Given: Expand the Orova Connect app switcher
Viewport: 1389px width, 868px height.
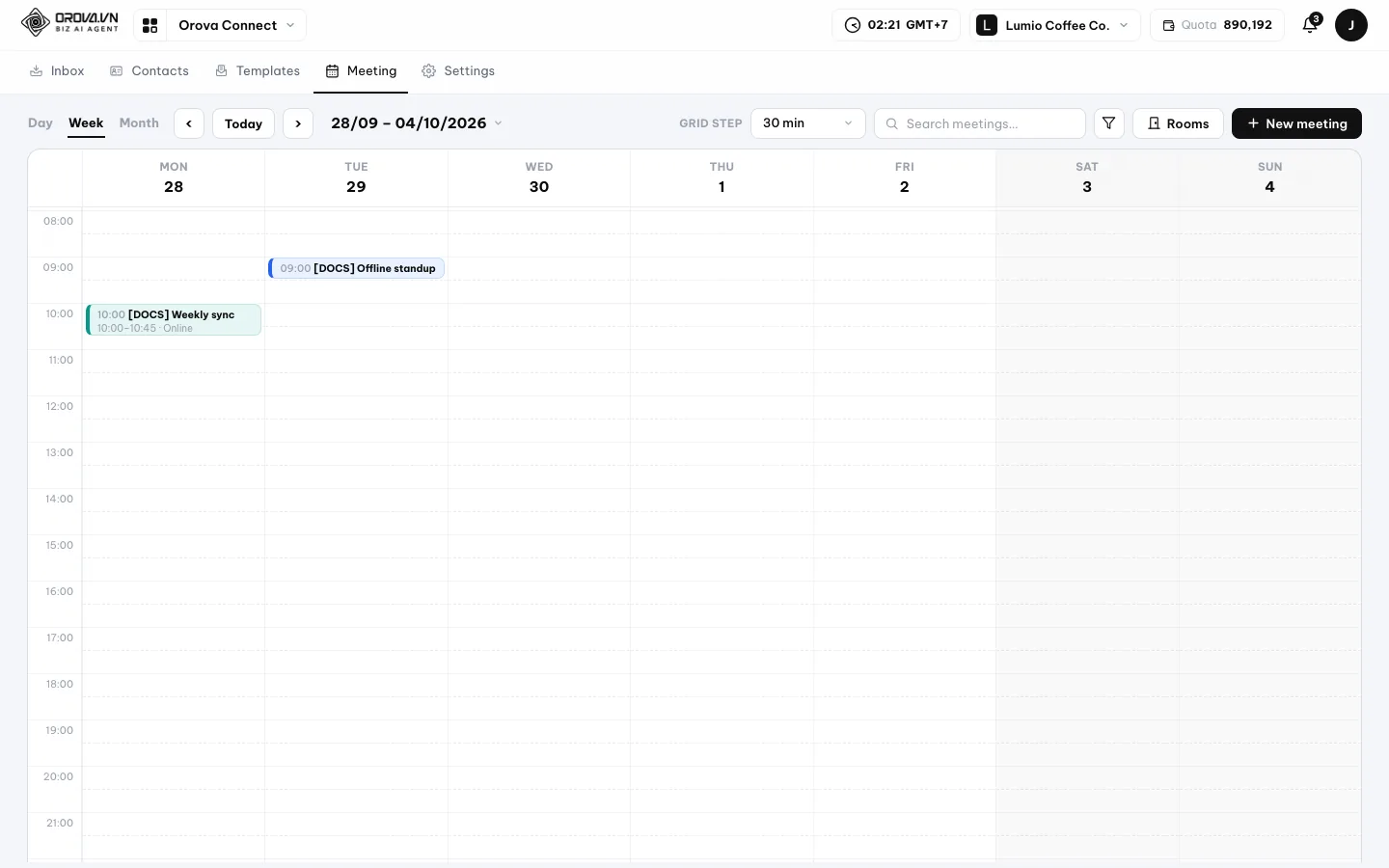Looking at the screenshot, I should 236,25.
